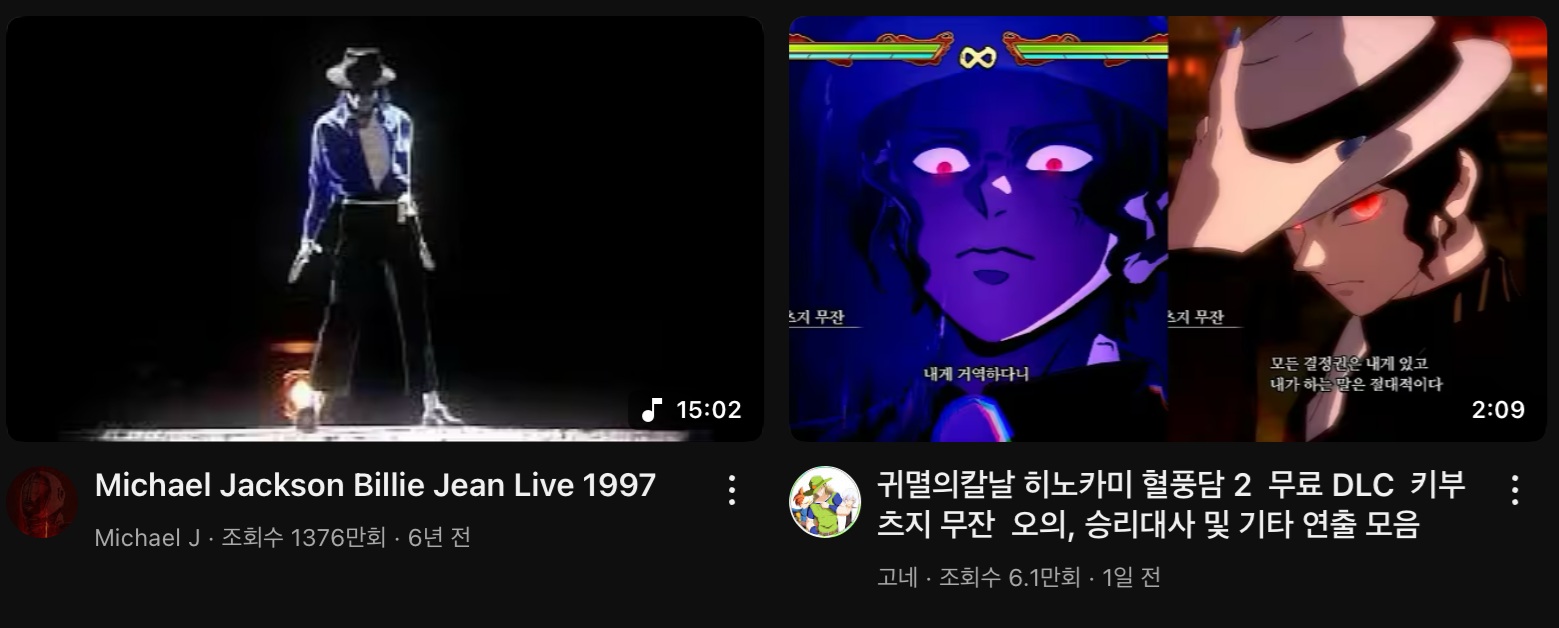
Task: Visit the 고네 channel name link
Action: [896, 578]
